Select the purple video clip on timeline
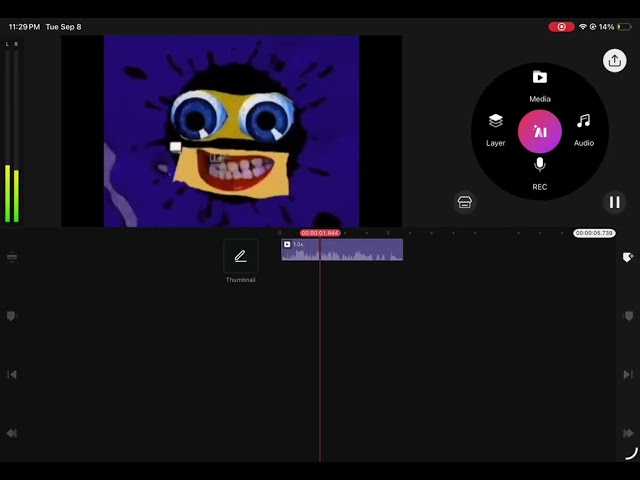This screenshot has height=480, width=640. point(342,250)
